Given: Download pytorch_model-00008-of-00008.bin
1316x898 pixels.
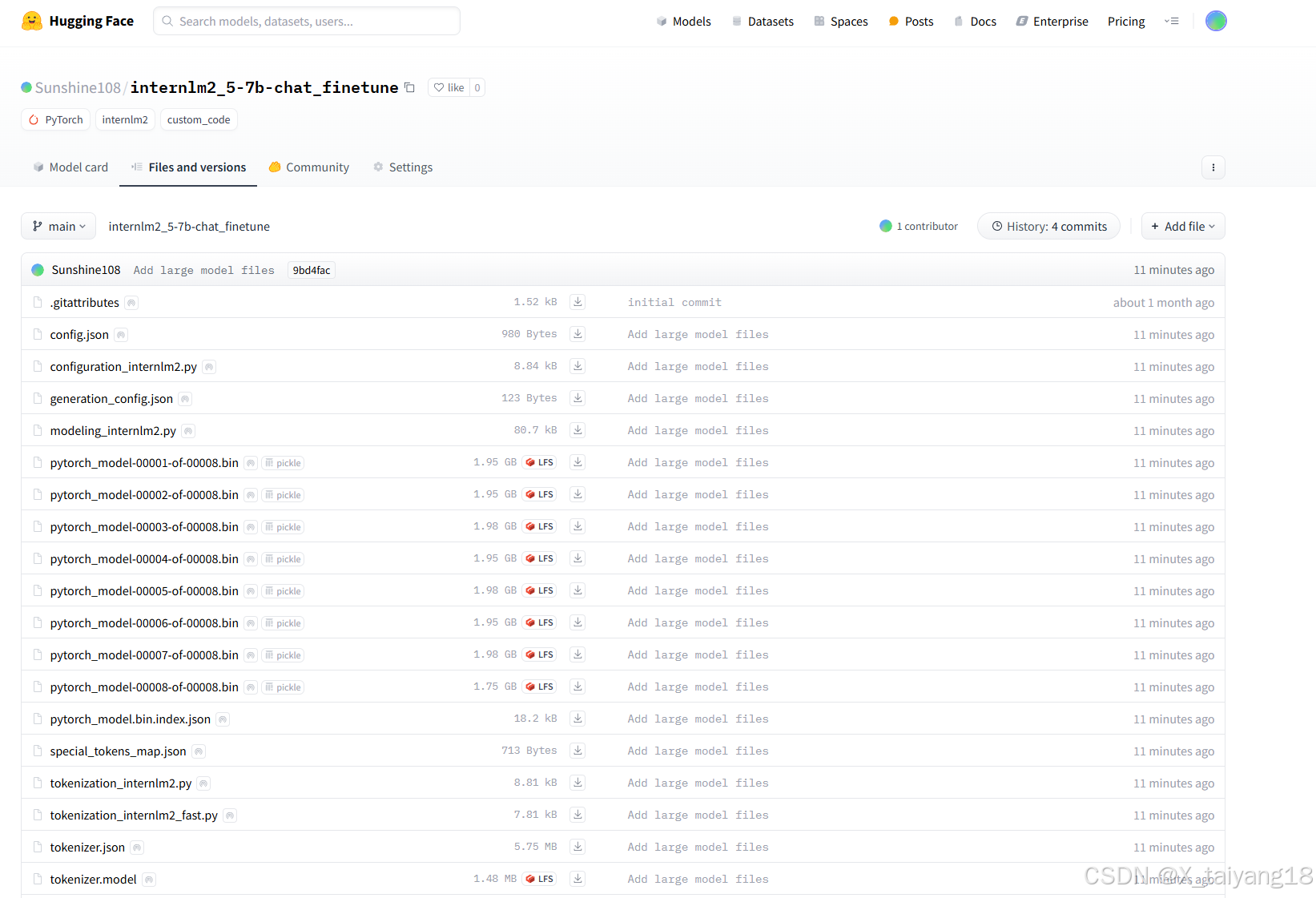Looking at the screenshot, I should [578, 687].
